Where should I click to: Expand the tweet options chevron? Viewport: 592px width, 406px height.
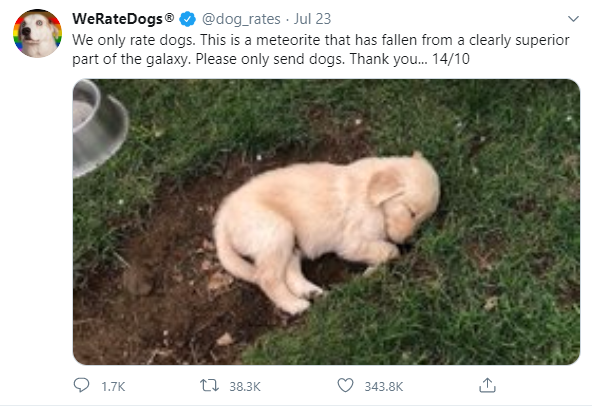click(x=574, y=19)
